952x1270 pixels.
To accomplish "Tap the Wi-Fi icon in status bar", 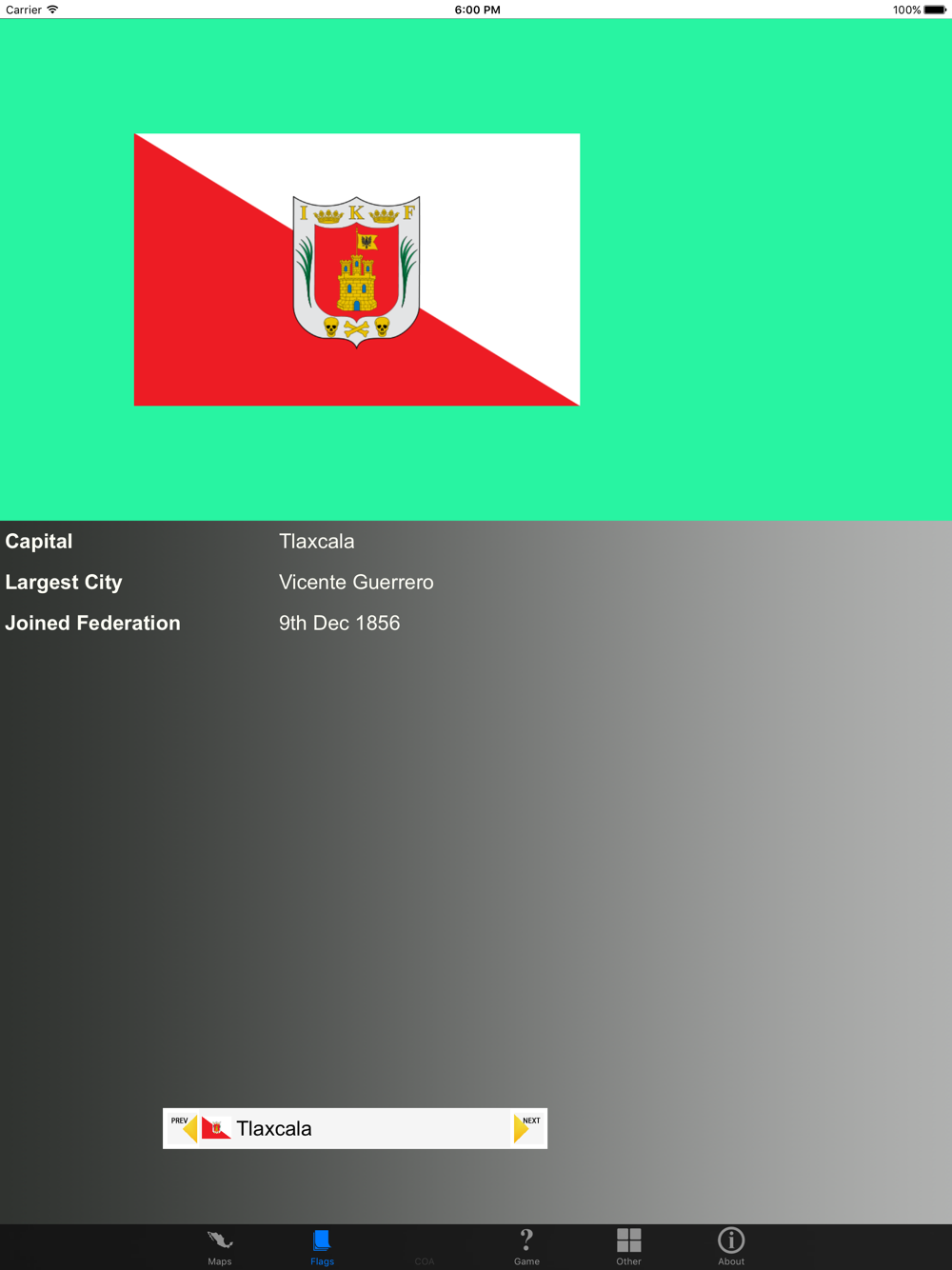I will [52, 10].
